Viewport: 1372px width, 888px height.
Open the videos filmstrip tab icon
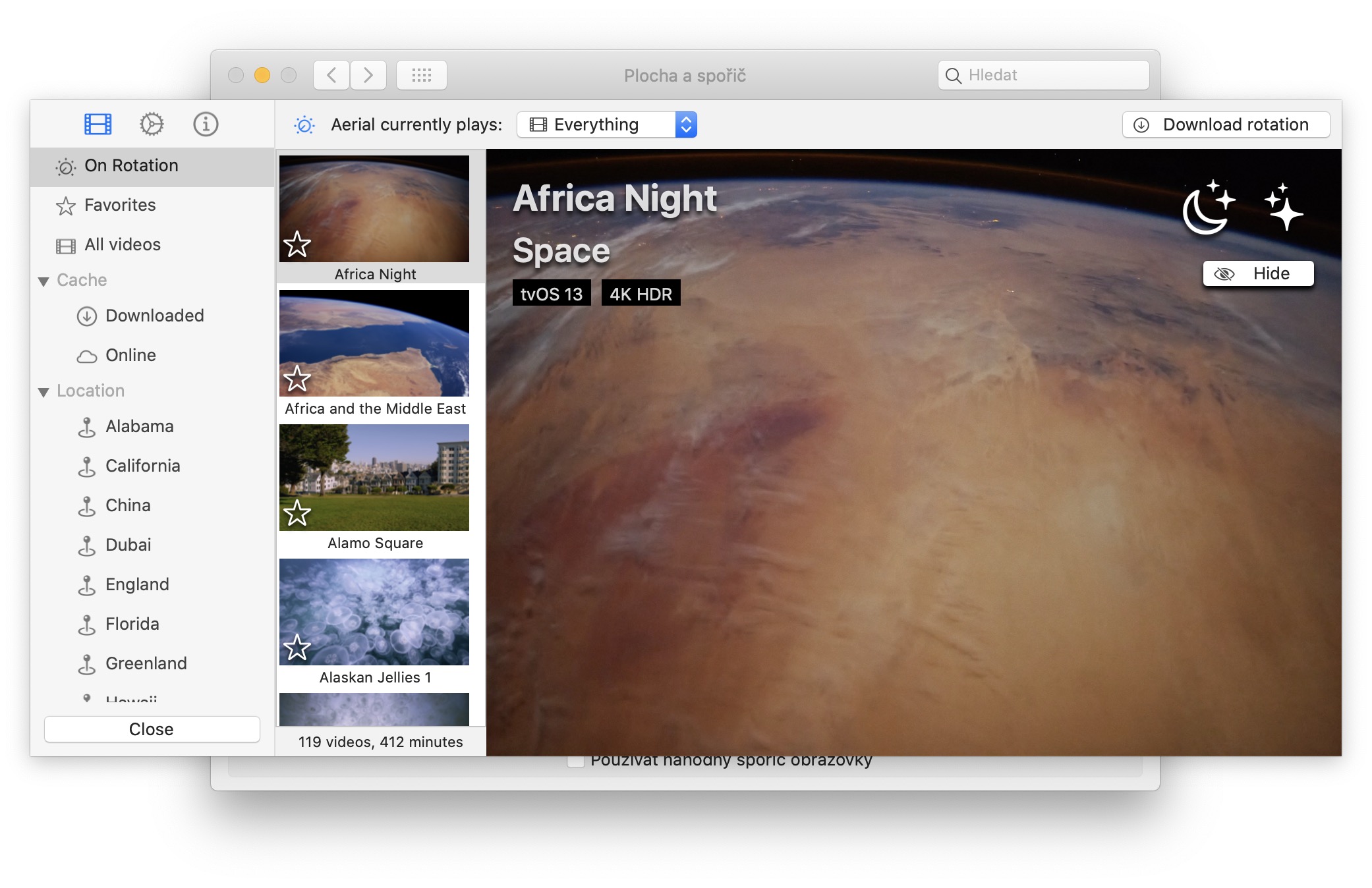click(x=98, y=124)
